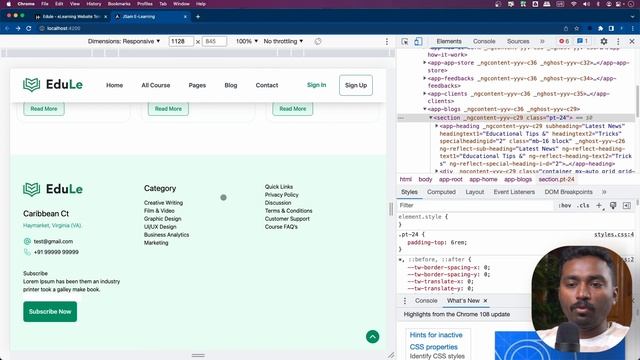Click the email icon beside test@gmail.com
Screen dimensions: 640x360
tap(27, 241)
